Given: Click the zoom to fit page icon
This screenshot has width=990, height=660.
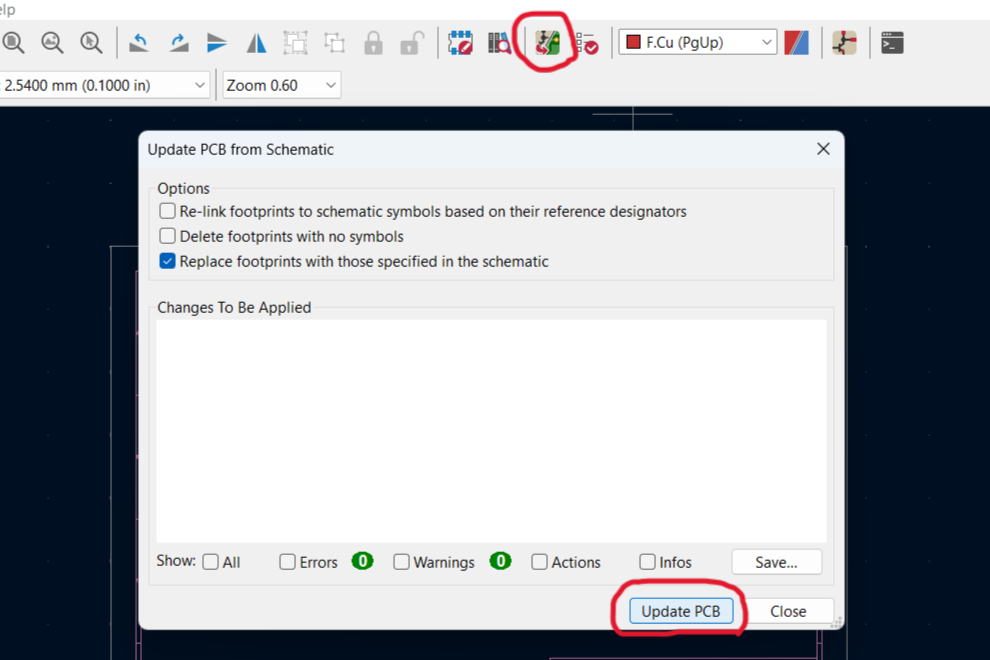Looking at the screenshot, I should click(13, 43).
